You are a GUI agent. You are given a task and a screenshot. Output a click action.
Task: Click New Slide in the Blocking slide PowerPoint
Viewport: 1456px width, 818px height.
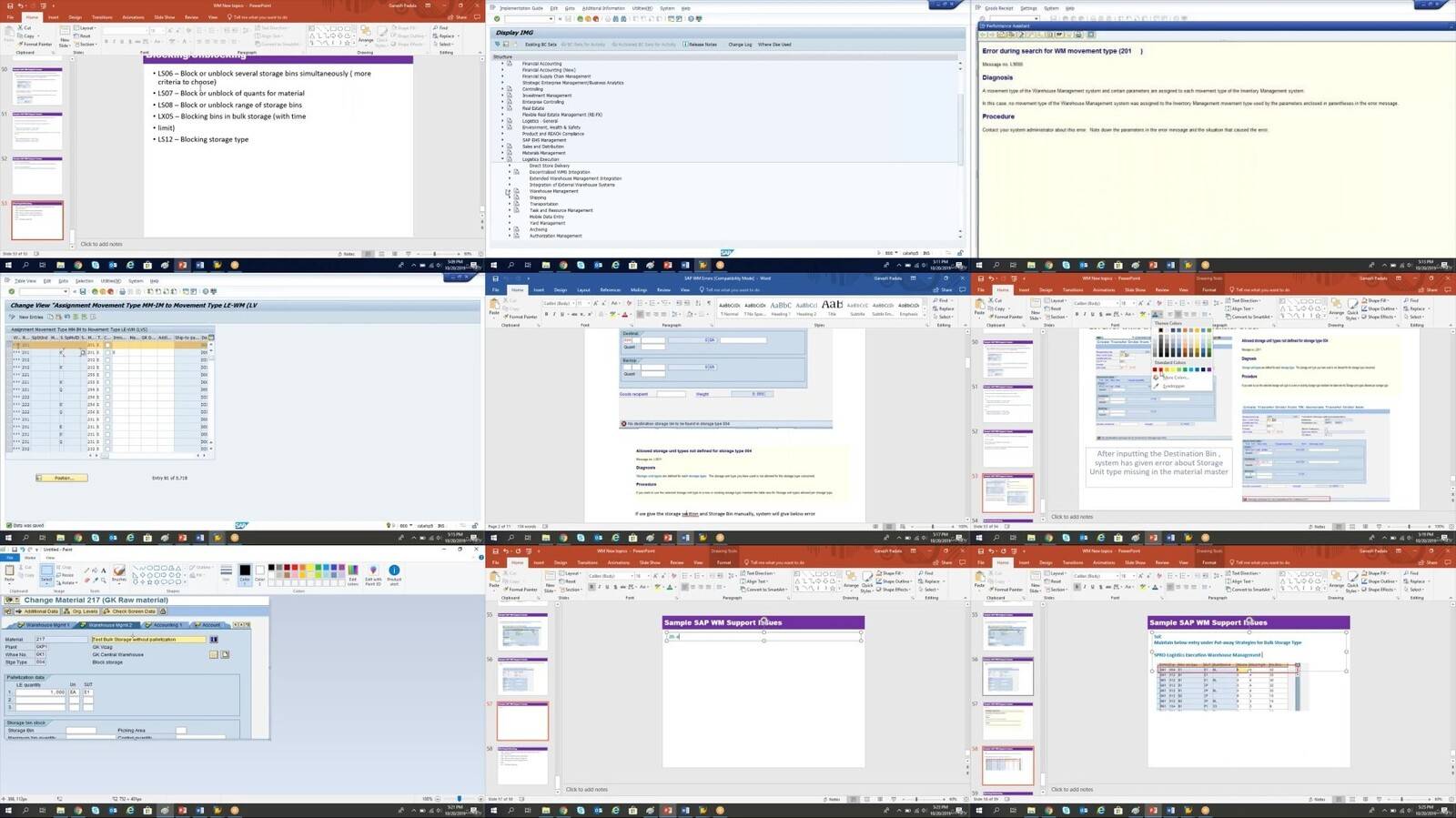[65, 35]
